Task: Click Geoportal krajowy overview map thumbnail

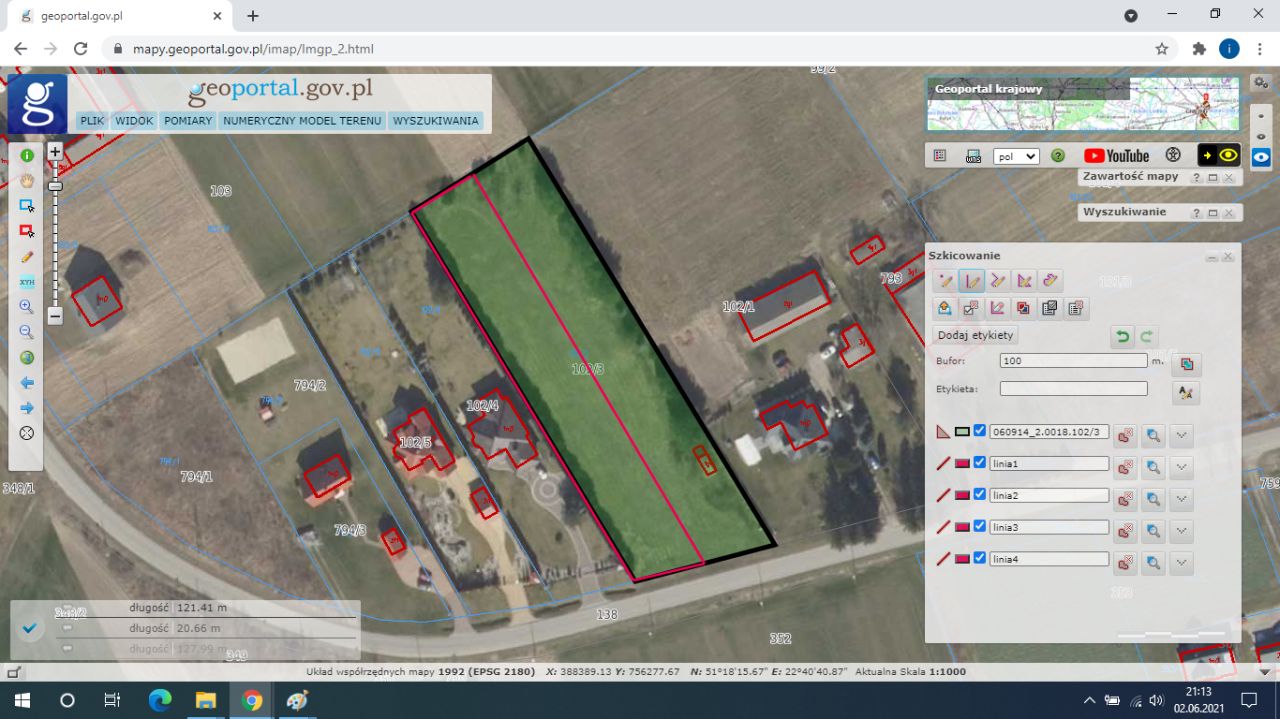Action: [1082, 104]
